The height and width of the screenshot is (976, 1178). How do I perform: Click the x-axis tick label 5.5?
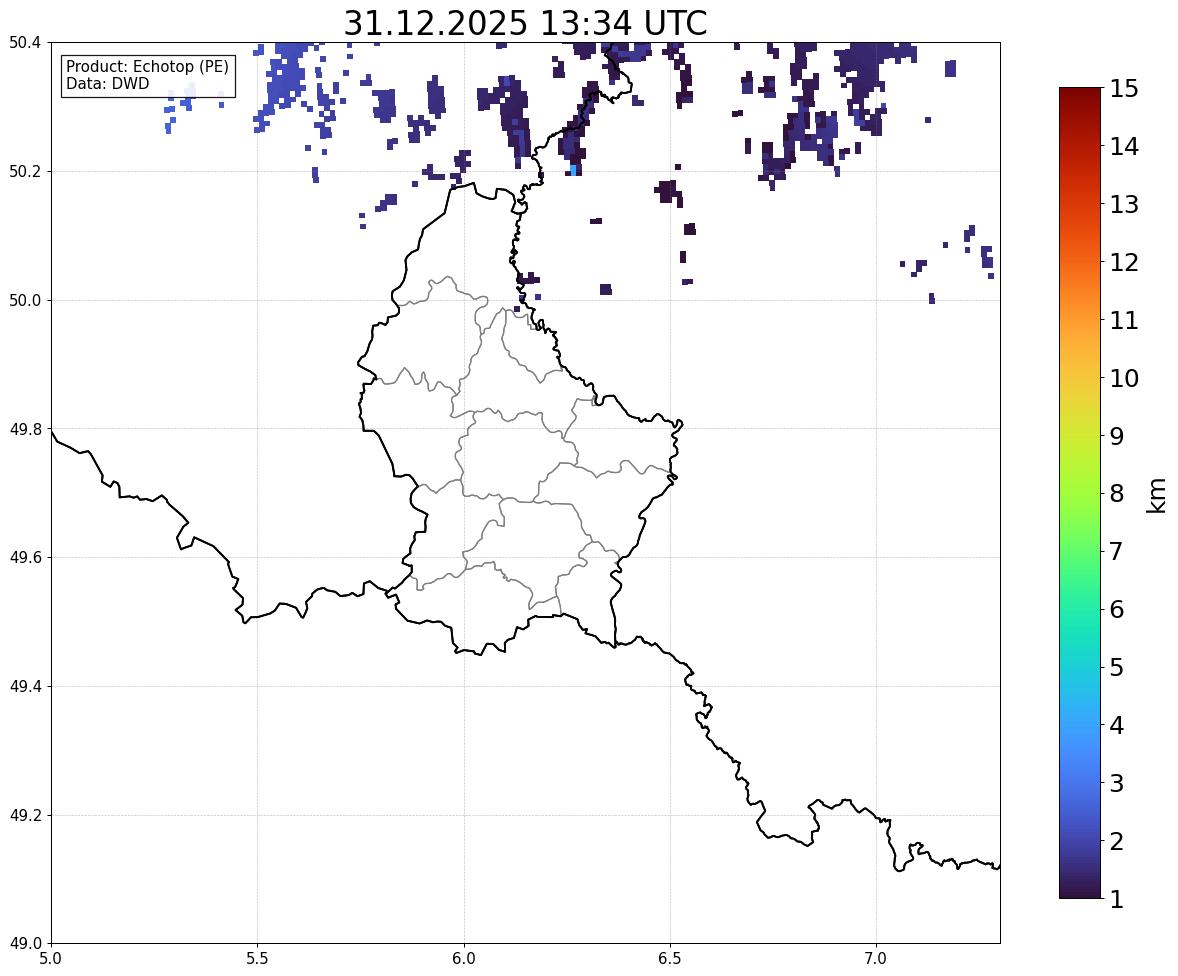coord(257,959)
